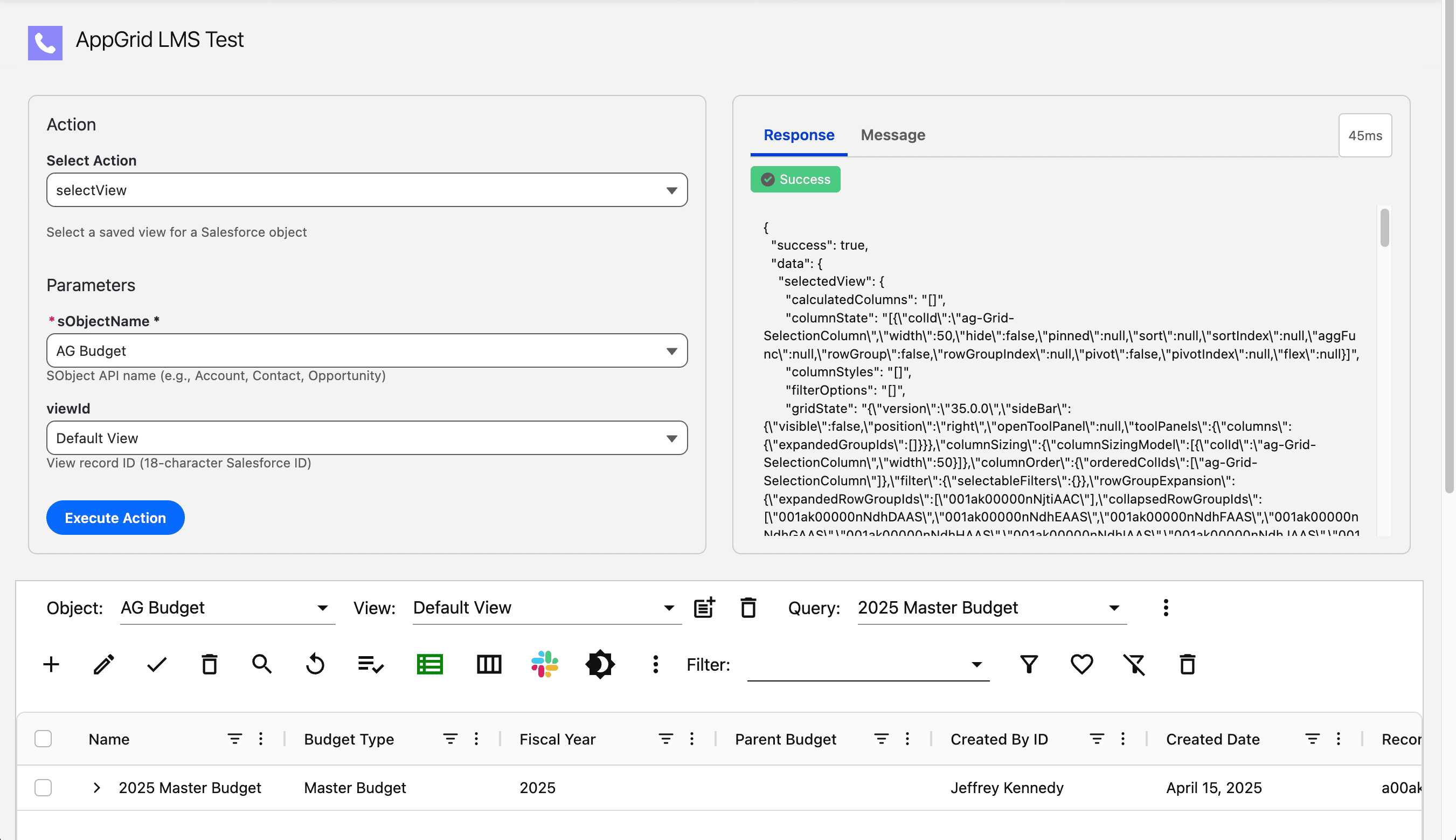Viewport: 1456px width, 840px height.
Task: Open the columns layout icon
Action: pyautogui.click(x=489, y=664)
